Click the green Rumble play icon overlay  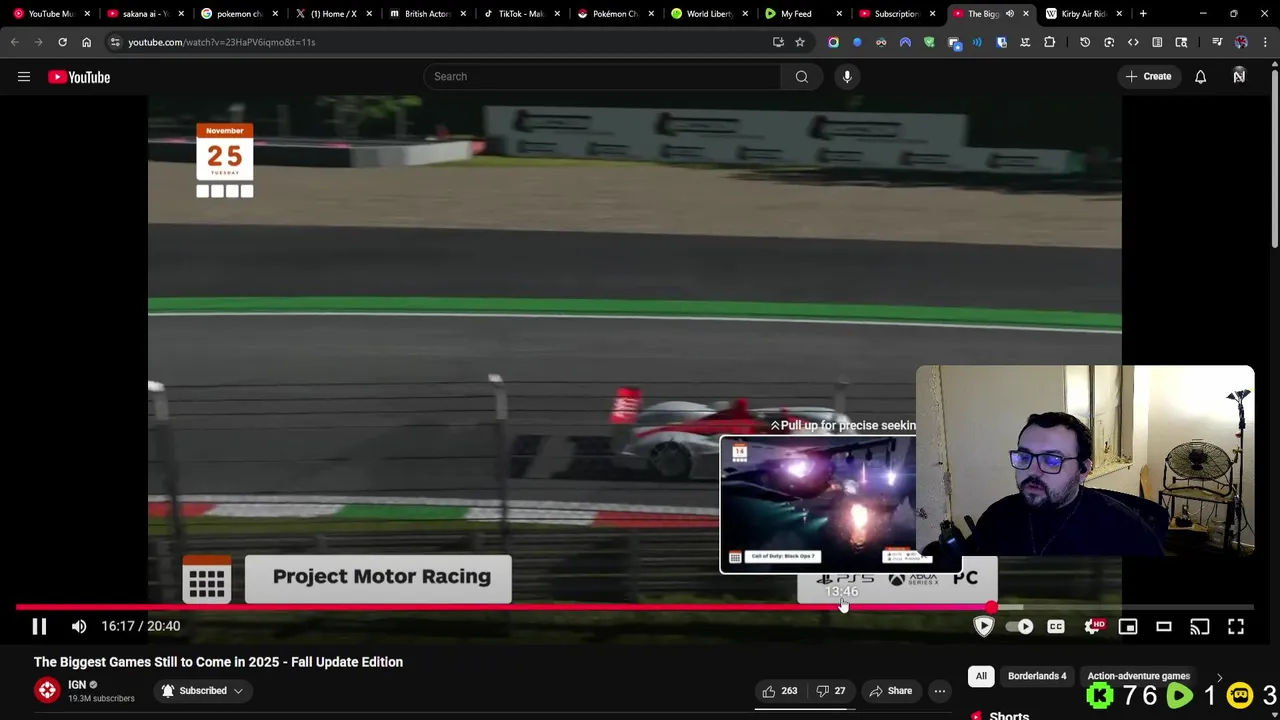[1180, 695]
